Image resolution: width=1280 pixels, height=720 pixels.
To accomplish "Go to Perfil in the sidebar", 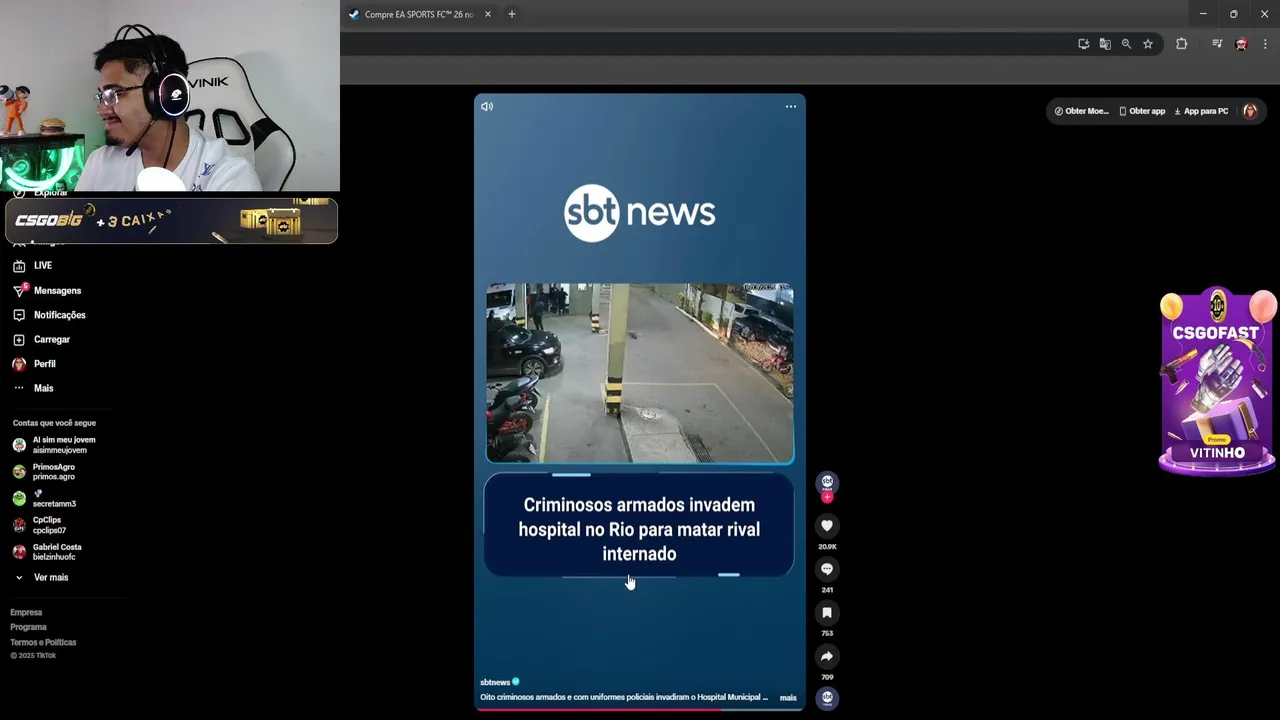I will pos(44,364).
